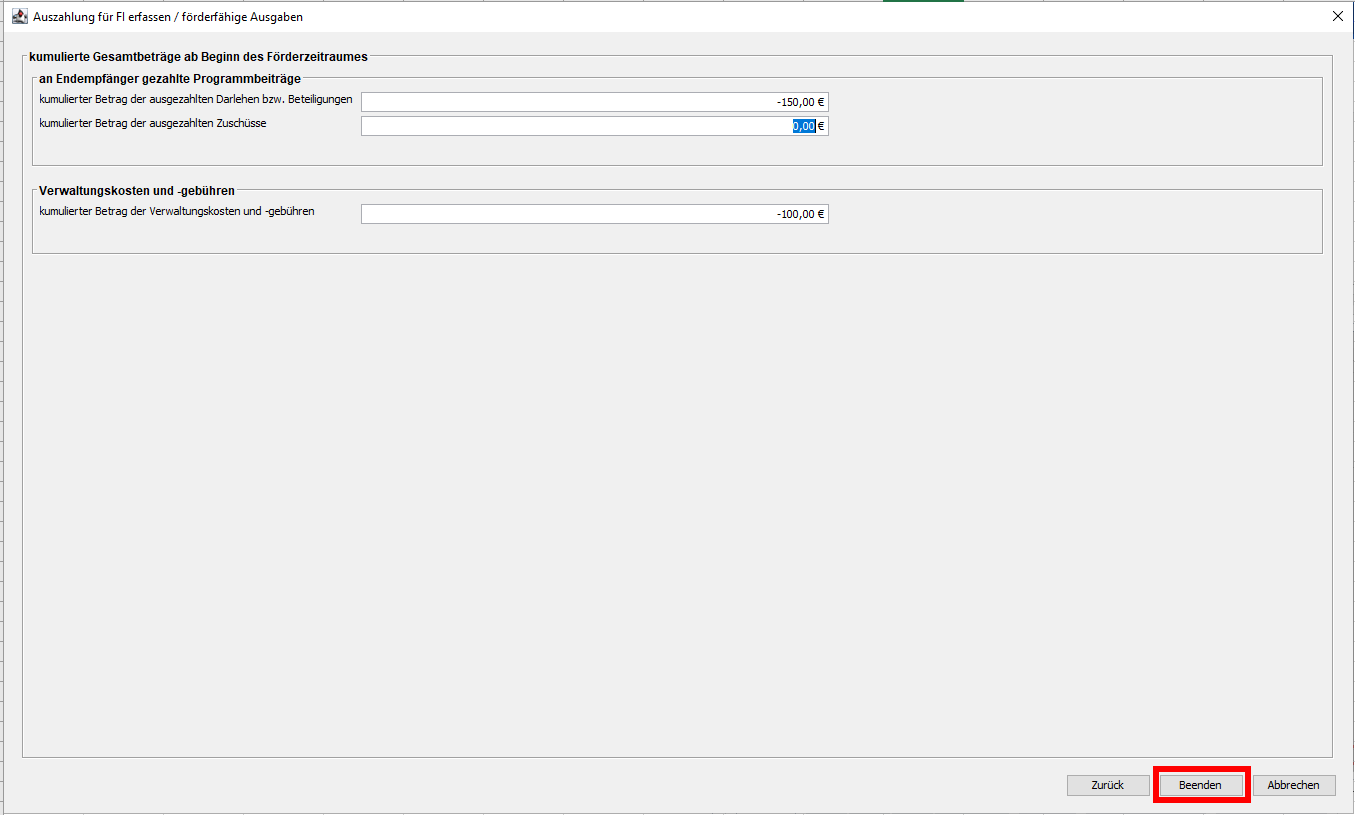Click the window title text in the title bar

coord(168,17)
